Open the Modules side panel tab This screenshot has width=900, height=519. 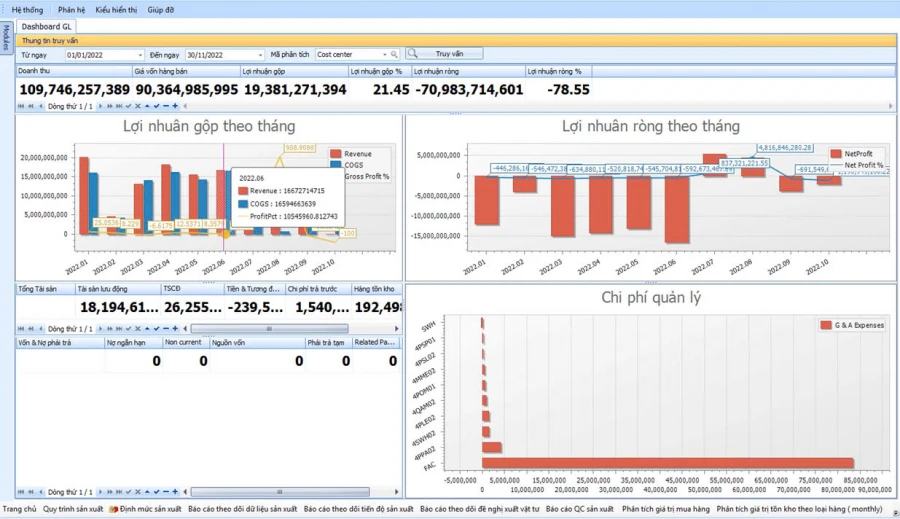[x=6, y=37]
